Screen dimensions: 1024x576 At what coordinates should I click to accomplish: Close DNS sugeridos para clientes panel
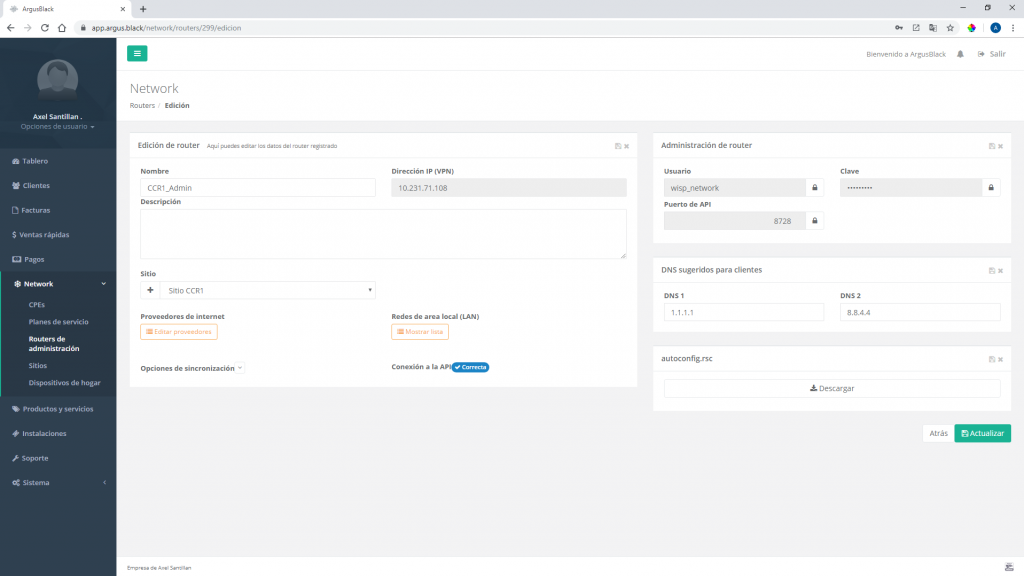(1000, 270)
